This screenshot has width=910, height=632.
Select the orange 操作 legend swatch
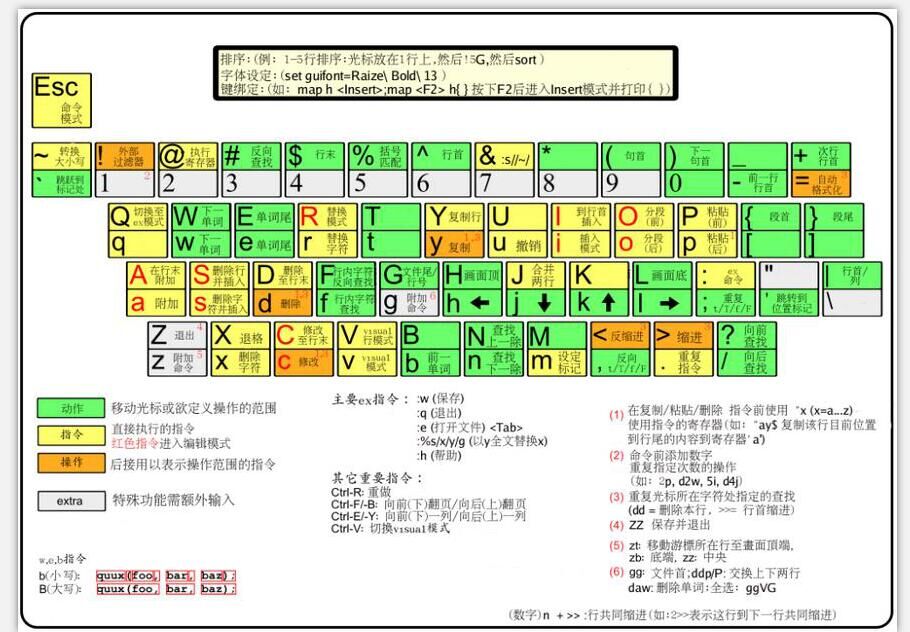coord(71,463)
